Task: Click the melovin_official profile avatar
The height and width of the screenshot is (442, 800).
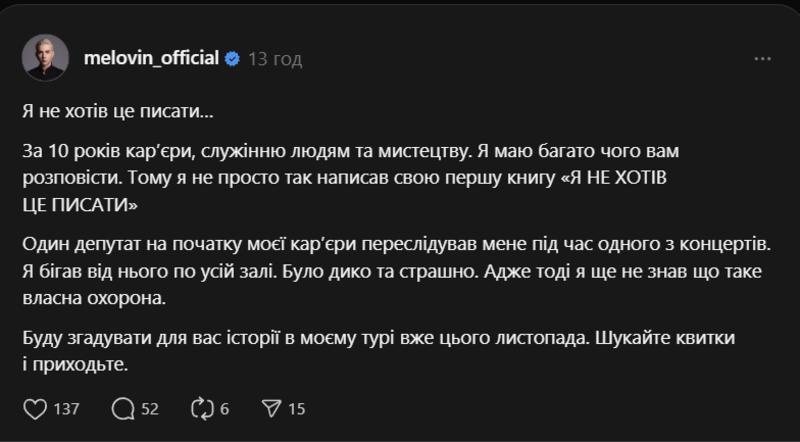Action: click(x=44, y=58)
